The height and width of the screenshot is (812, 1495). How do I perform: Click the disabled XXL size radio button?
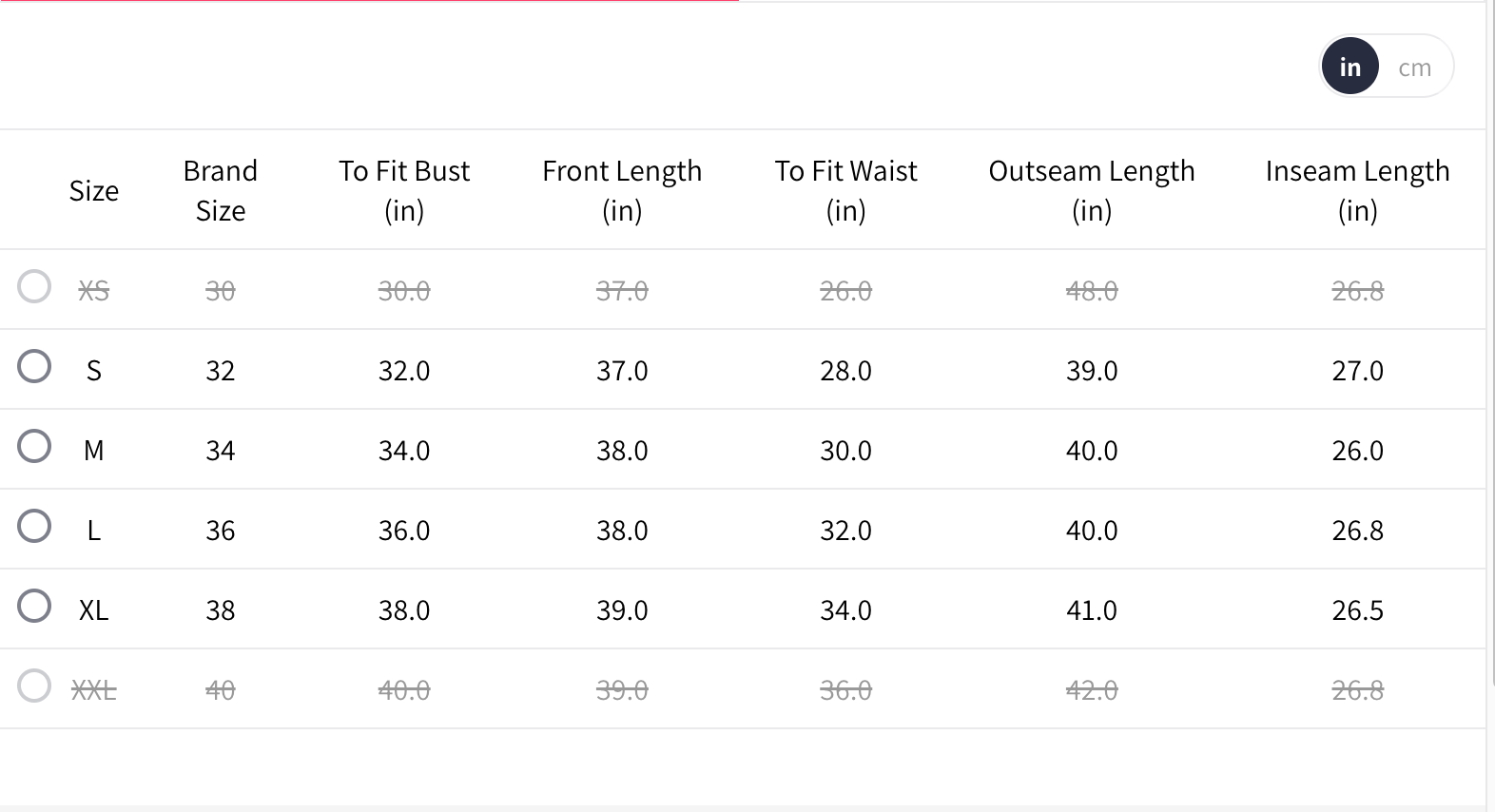[x=34, y=686]
